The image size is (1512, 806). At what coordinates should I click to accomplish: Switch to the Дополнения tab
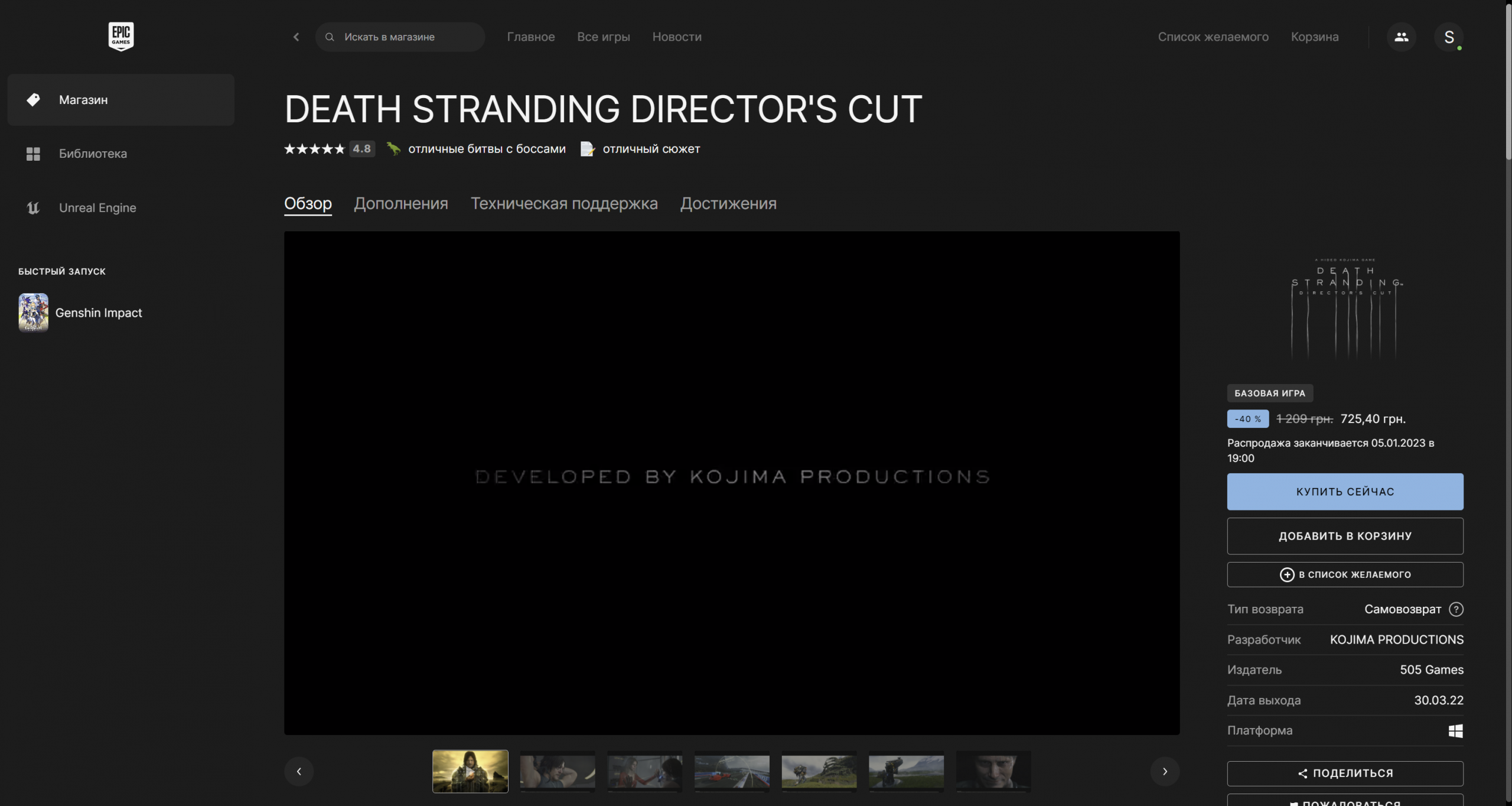coord(401,203)
